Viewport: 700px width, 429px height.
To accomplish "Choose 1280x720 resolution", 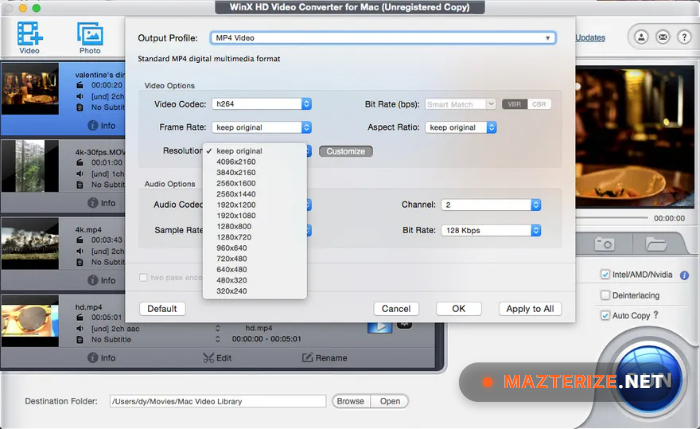I will (x=254, y=237).
